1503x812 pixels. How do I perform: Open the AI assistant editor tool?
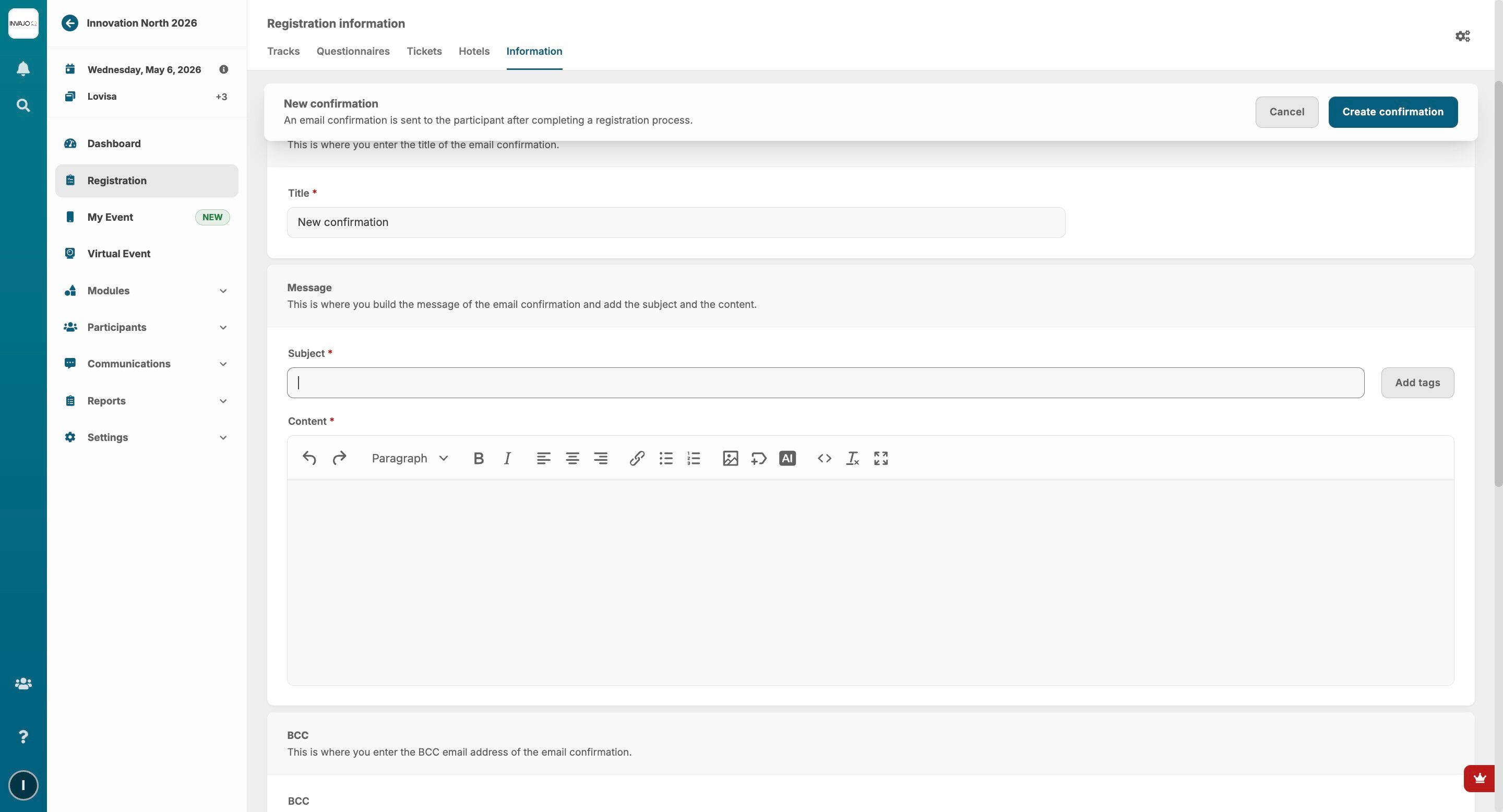[787, 459]
